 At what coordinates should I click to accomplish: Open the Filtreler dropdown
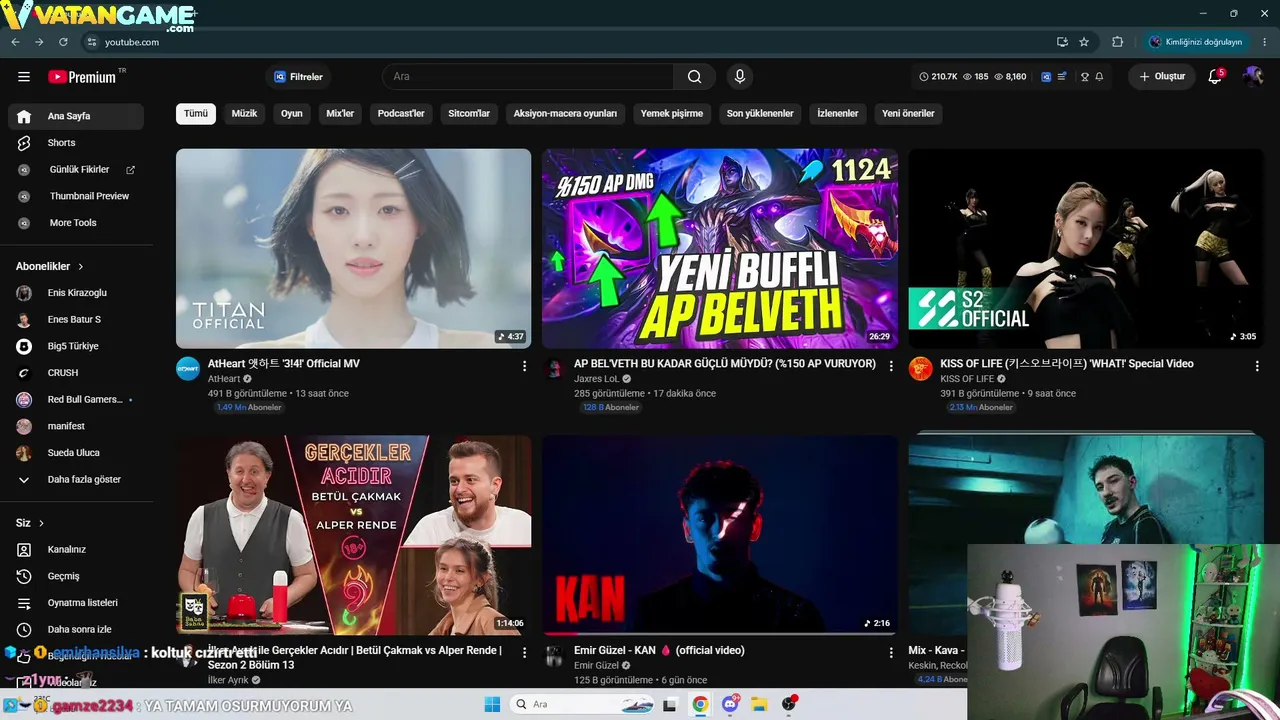pyautogui.click(x=299, y=77)
